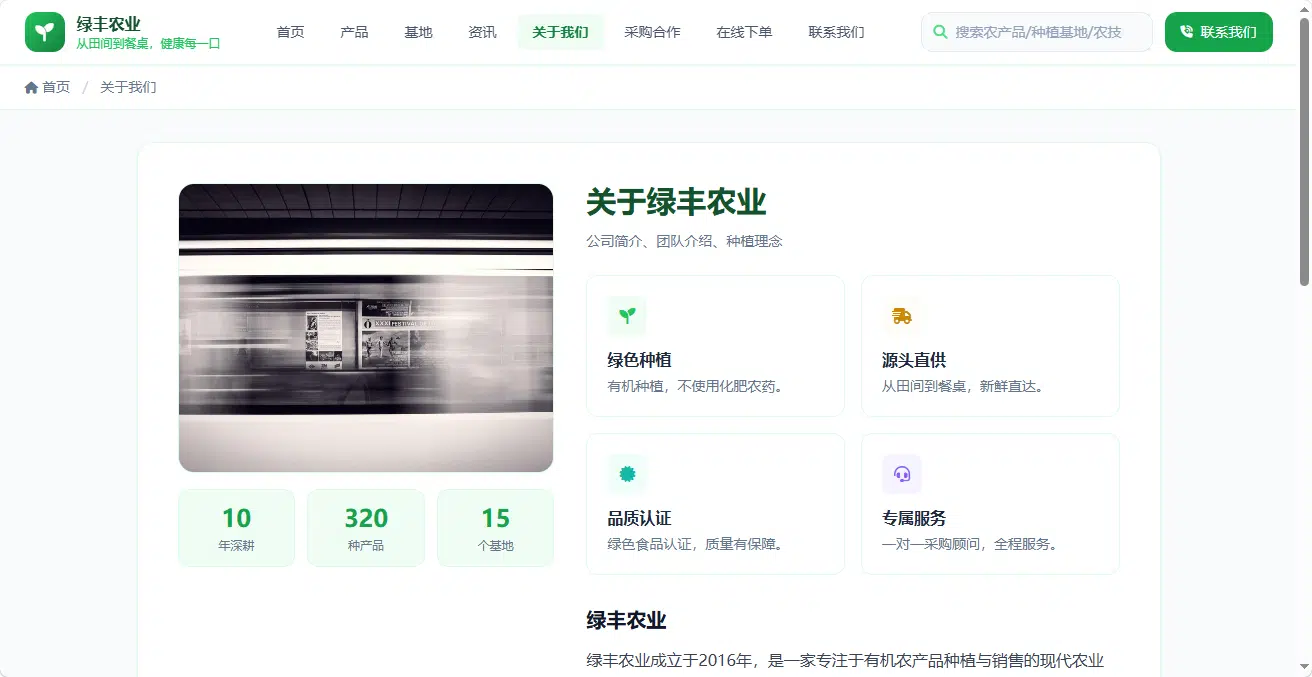The width and height of the screenshot is (1312, 677).
Task: Click the blurred train station image
Action: (366, 328)
